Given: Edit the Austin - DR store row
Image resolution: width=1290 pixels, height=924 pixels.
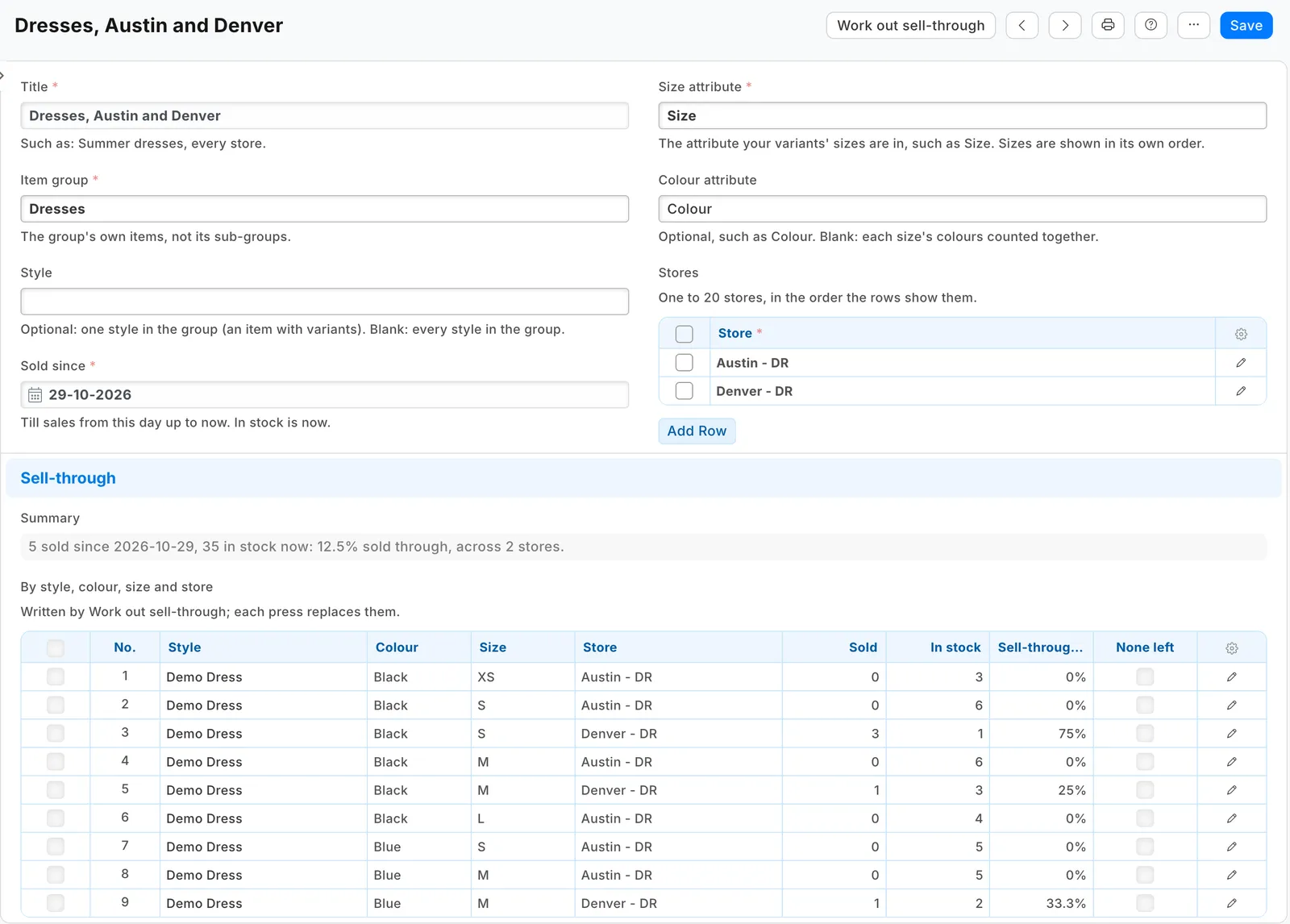Looking at the screenshot, I should click(1241, 363).
